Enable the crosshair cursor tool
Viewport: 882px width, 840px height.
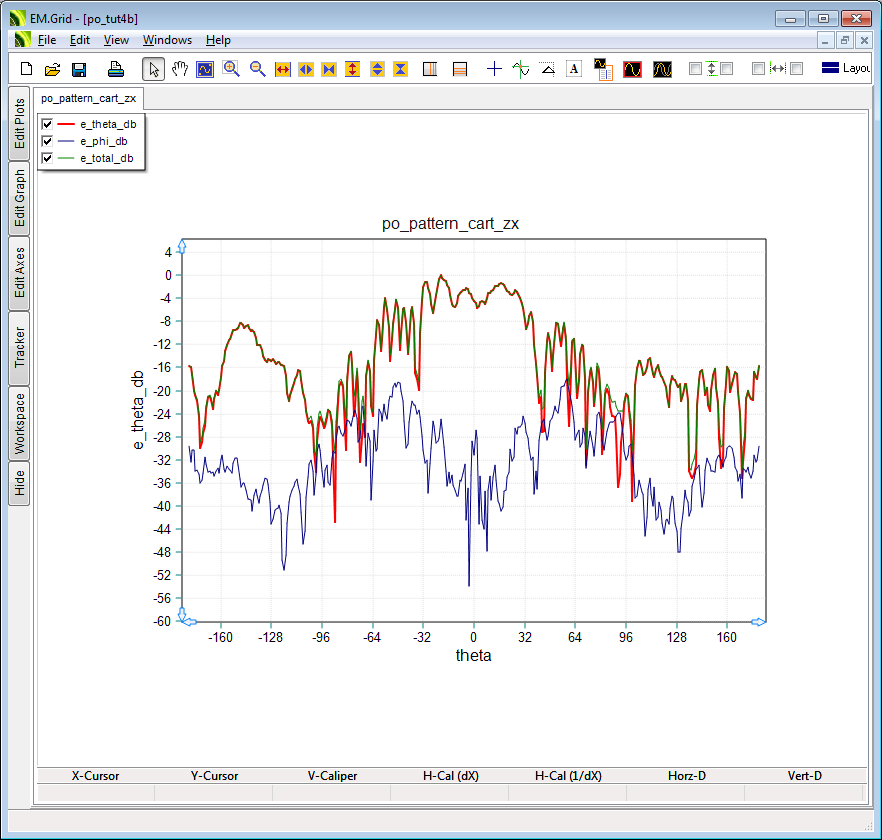[494, 69]
